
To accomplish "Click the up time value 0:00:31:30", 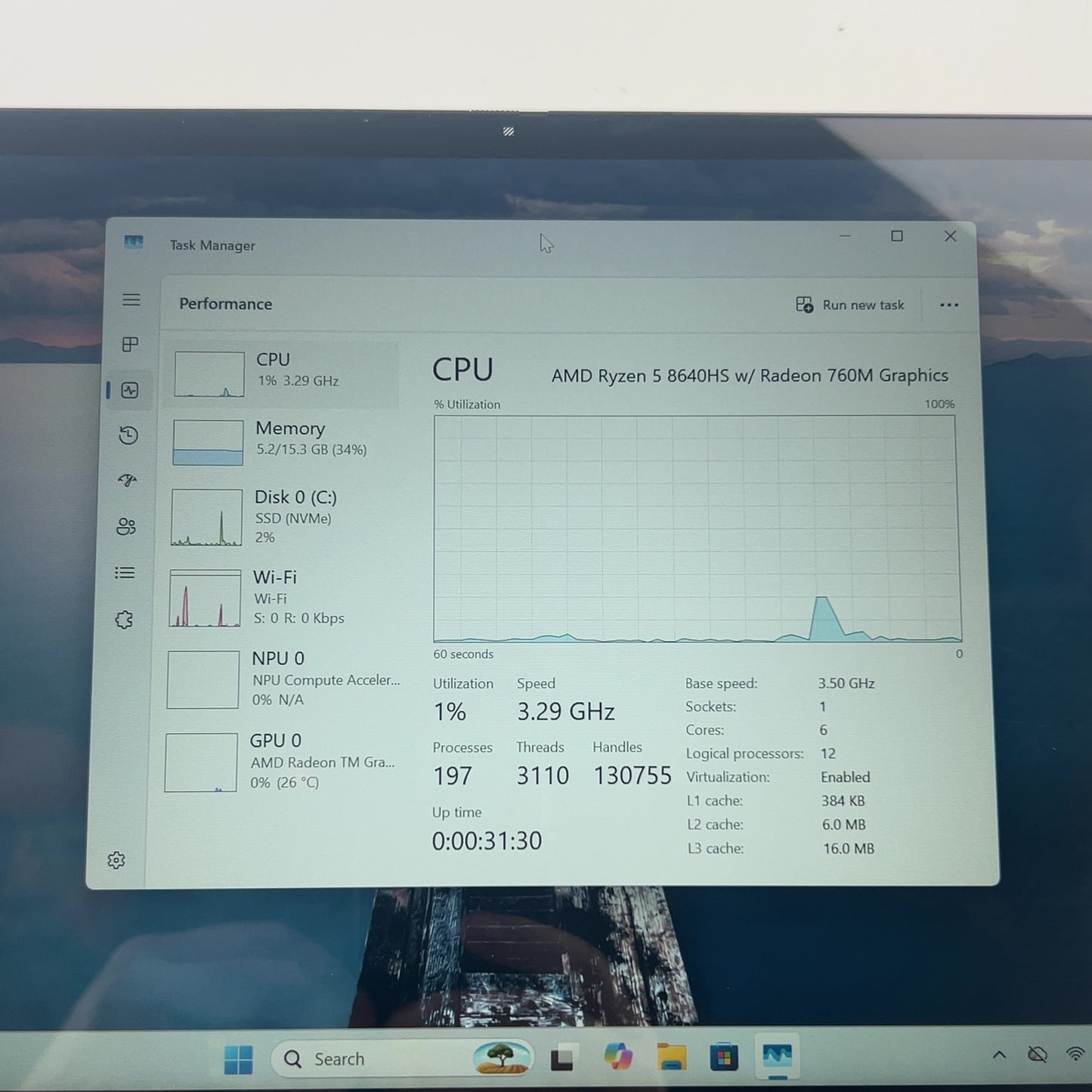I will click(x=487, y=840).
